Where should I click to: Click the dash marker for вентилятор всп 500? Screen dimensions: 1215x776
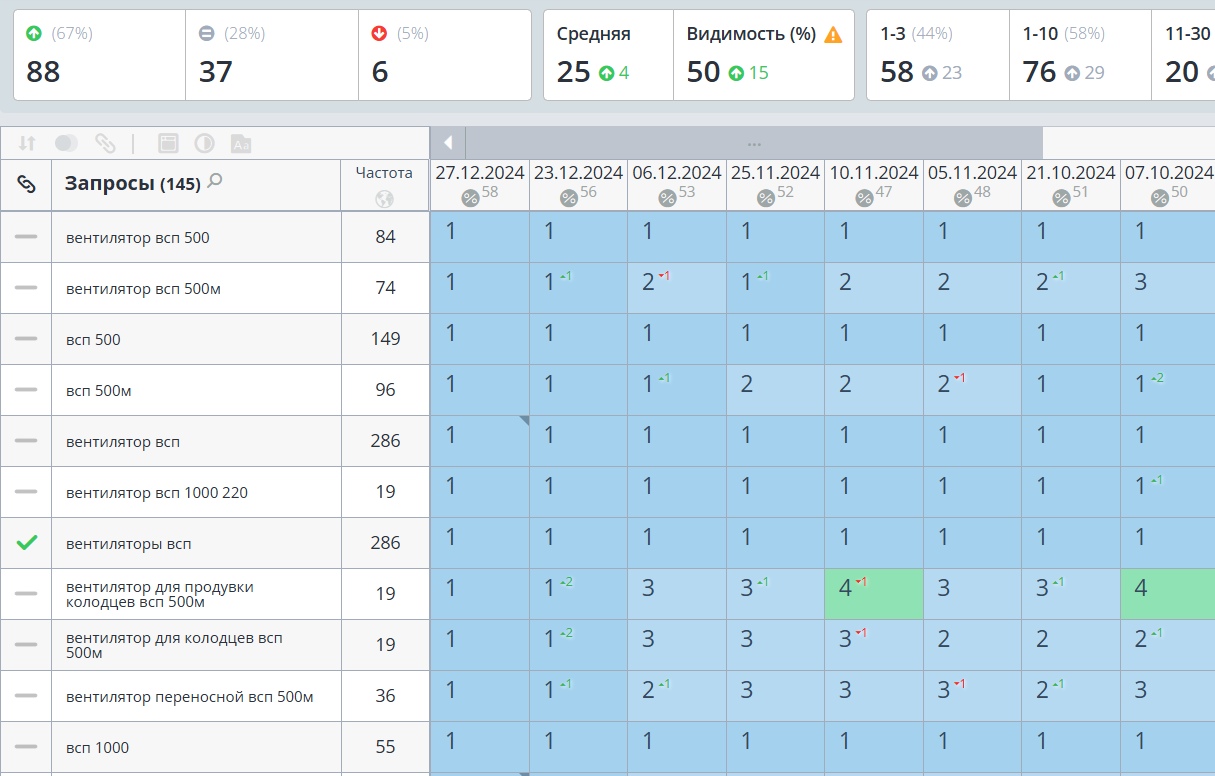26,237
